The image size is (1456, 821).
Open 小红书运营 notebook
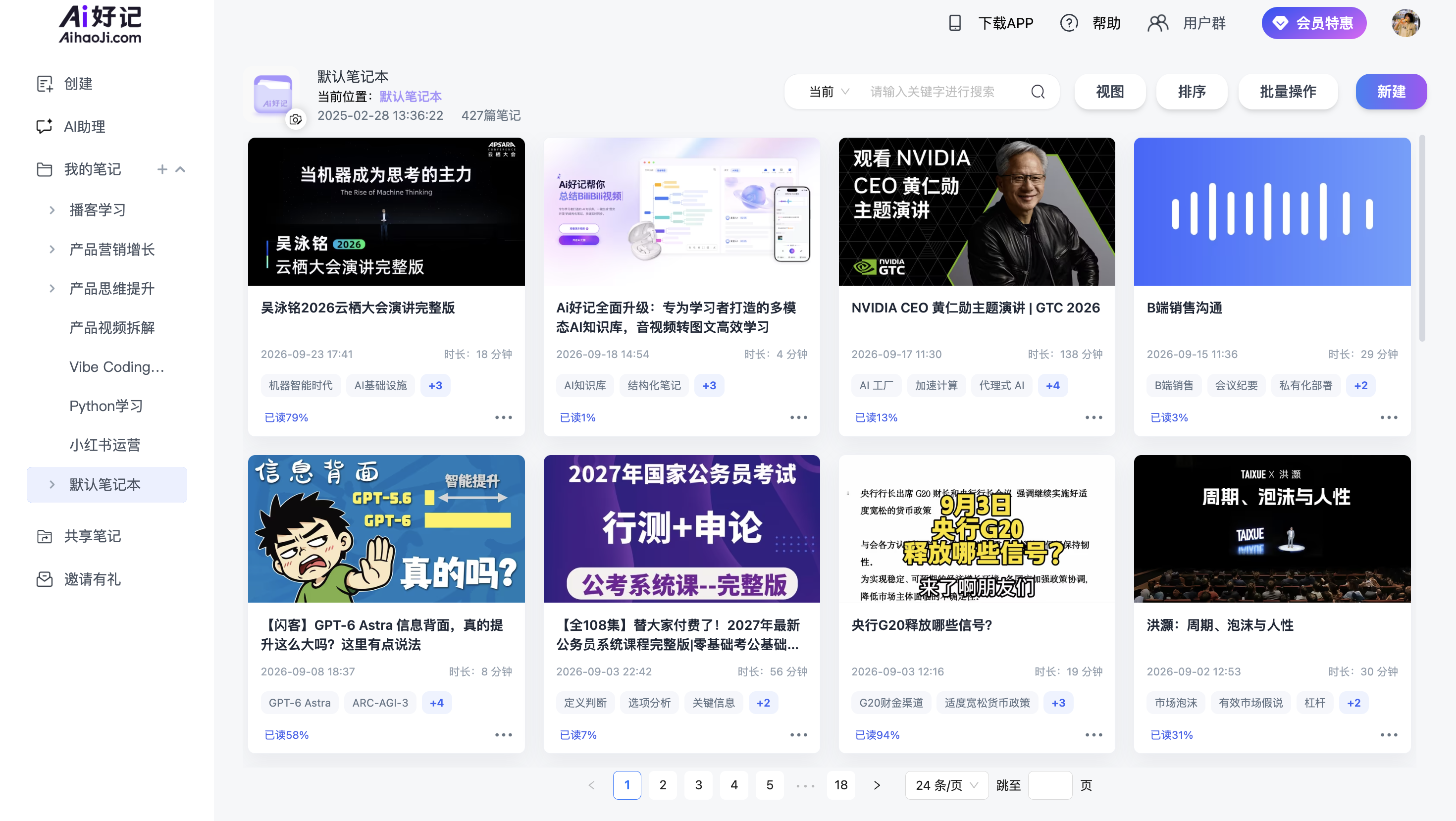(104, 445)
